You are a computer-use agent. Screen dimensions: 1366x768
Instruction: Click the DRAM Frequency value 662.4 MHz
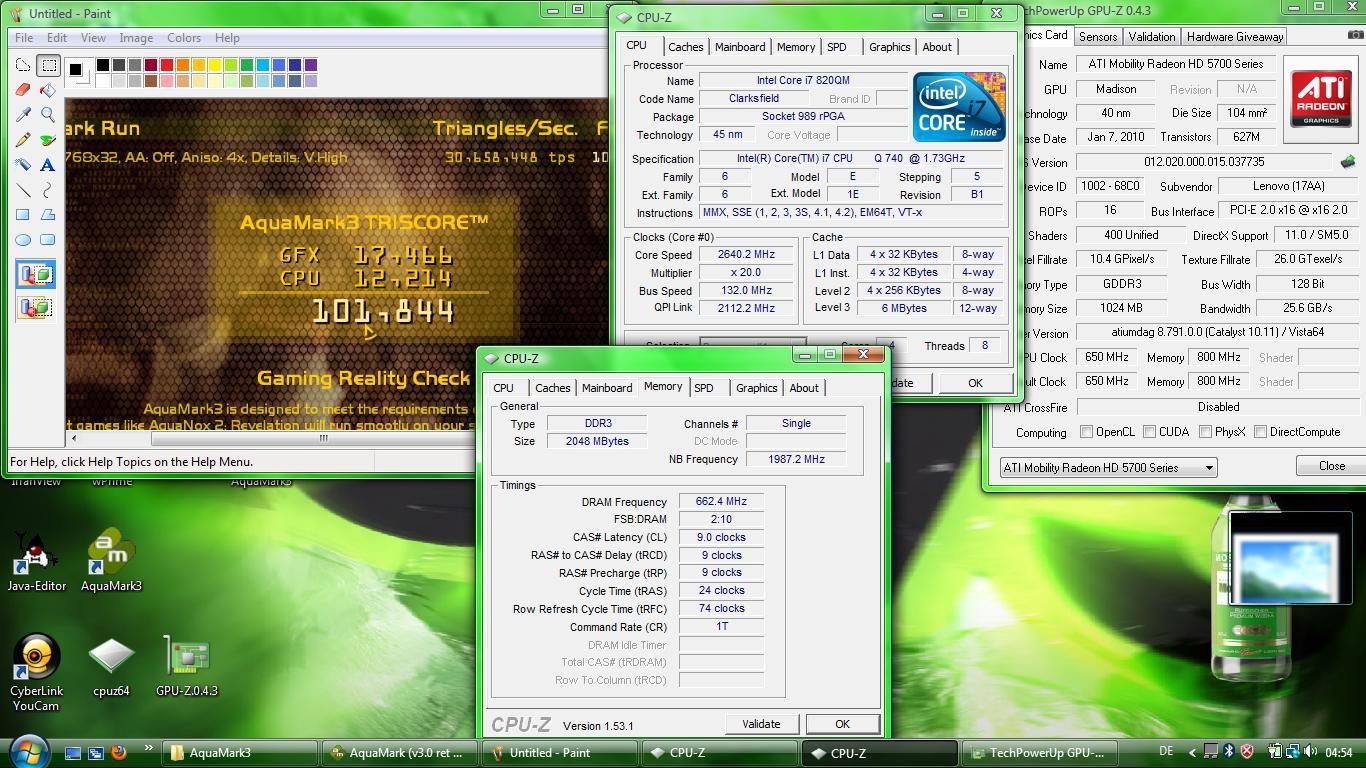721,502
